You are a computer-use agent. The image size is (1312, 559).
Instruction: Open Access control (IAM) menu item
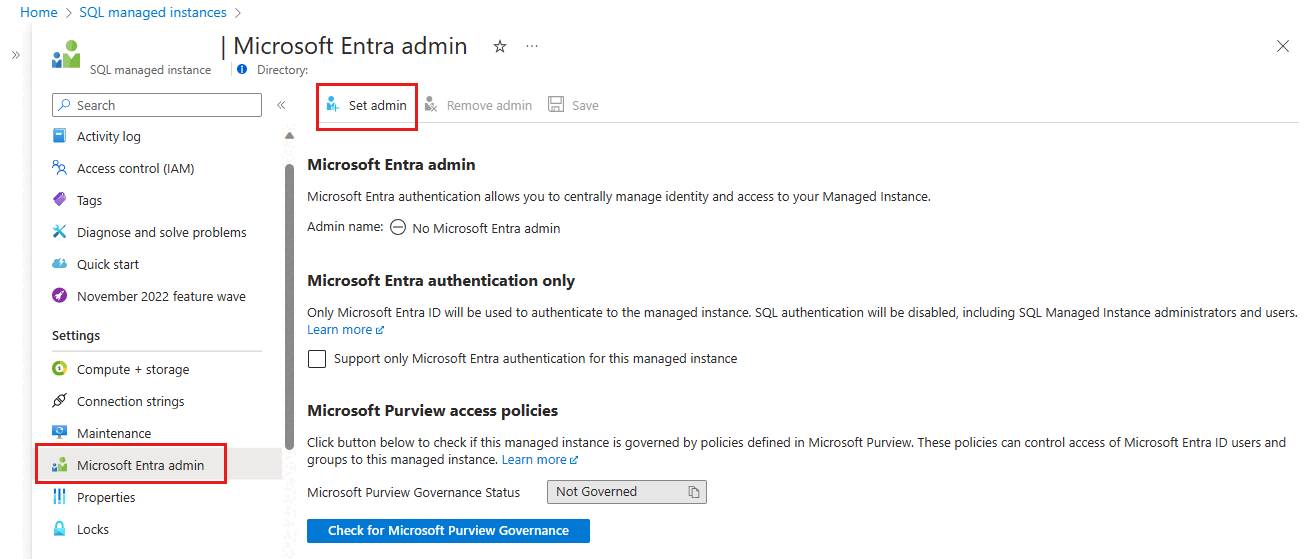pos(135,168)
